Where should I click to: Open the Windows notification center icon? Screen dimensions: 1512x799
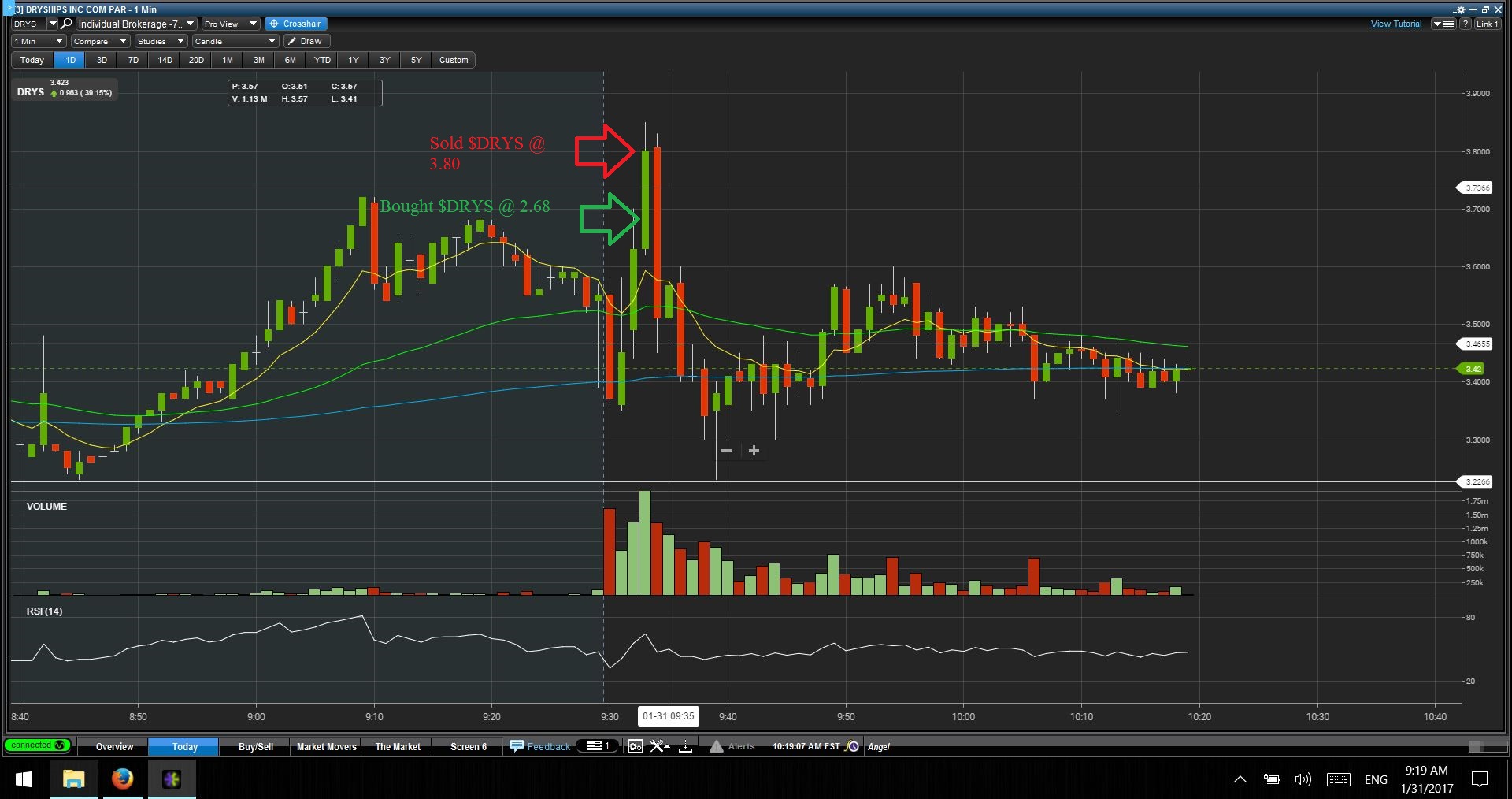coord(1480,779)
